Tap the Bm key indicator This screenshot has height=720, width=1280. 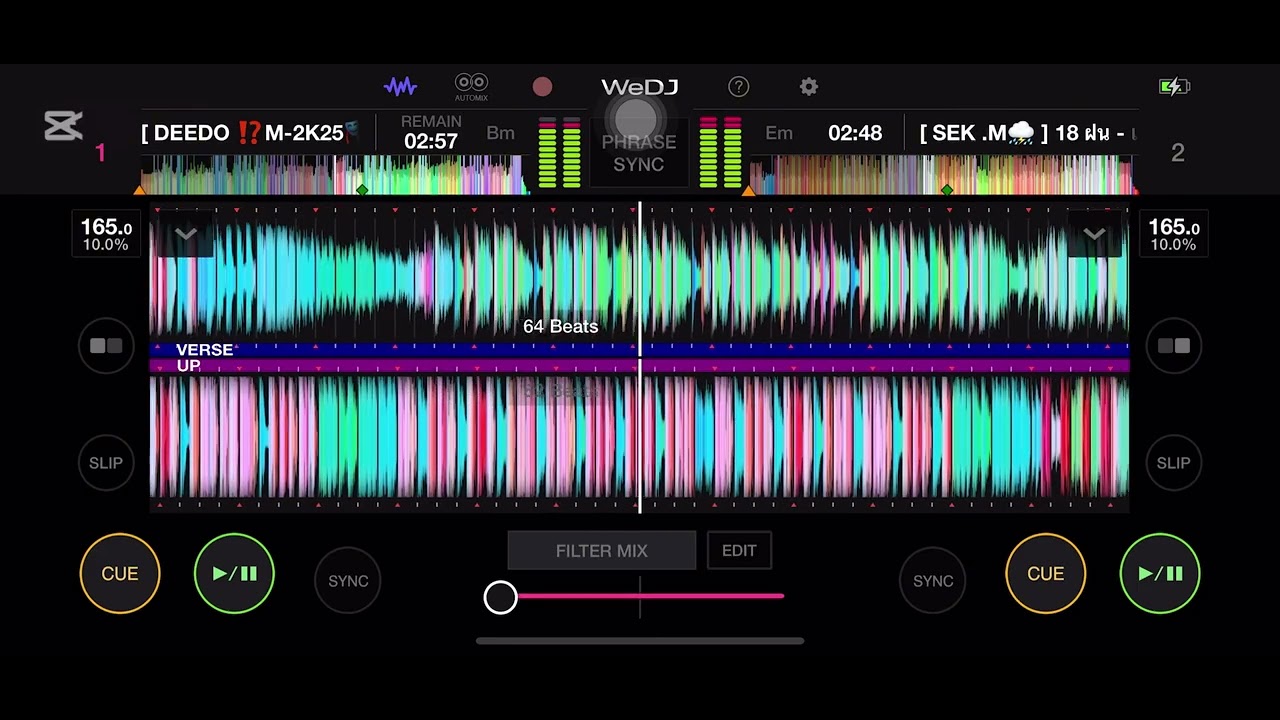[500, 133]
